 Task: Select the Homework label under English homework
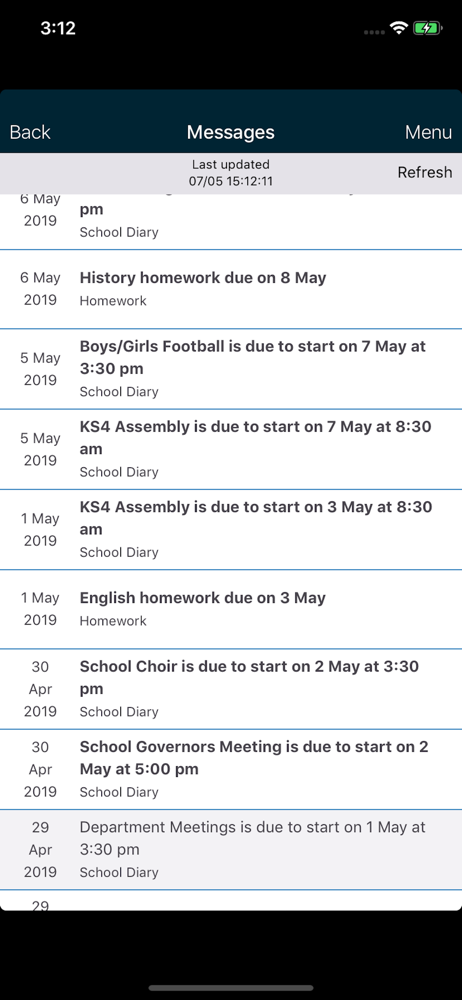pyautogui.click(x=113, y=621)
